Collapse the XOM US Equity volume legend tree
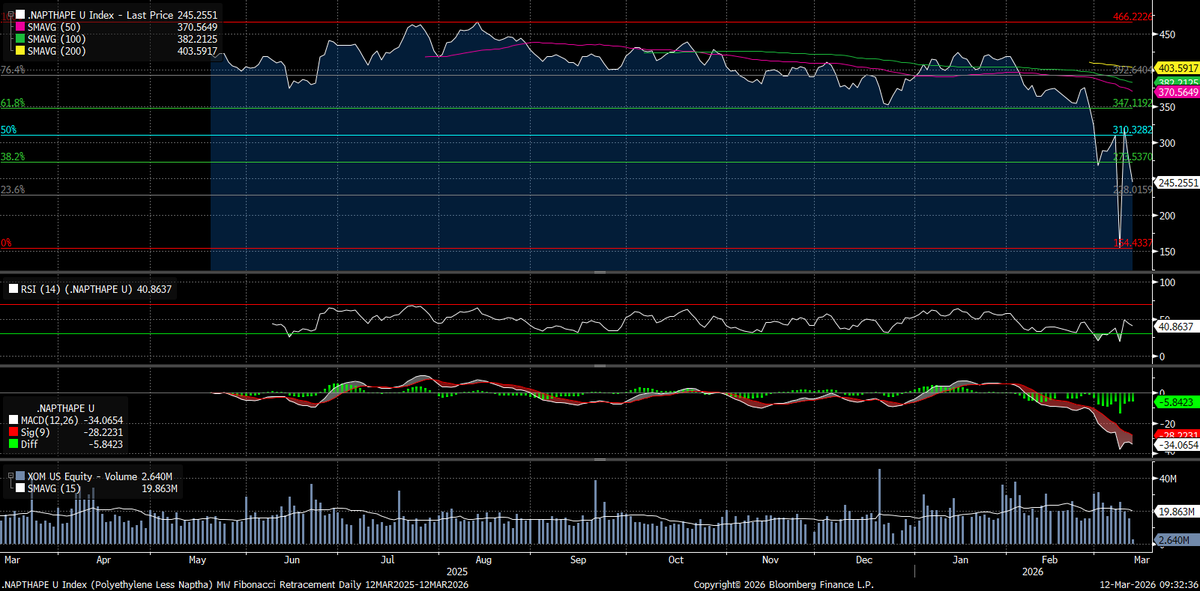This screenshot has height=591, width=1200. coord(10,476)
